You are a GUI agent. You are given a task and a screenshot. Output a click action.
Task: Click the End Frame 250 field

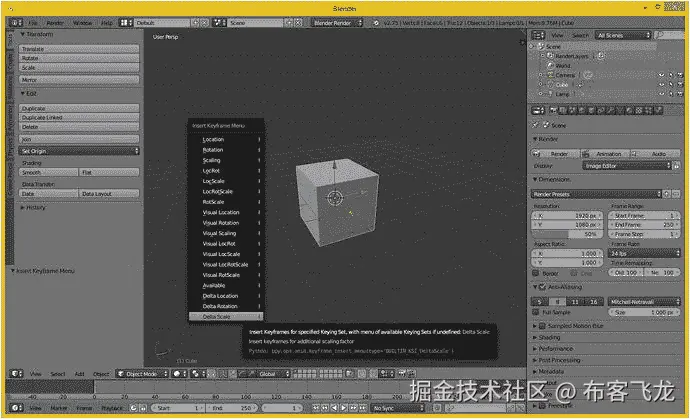pos(644,225)
